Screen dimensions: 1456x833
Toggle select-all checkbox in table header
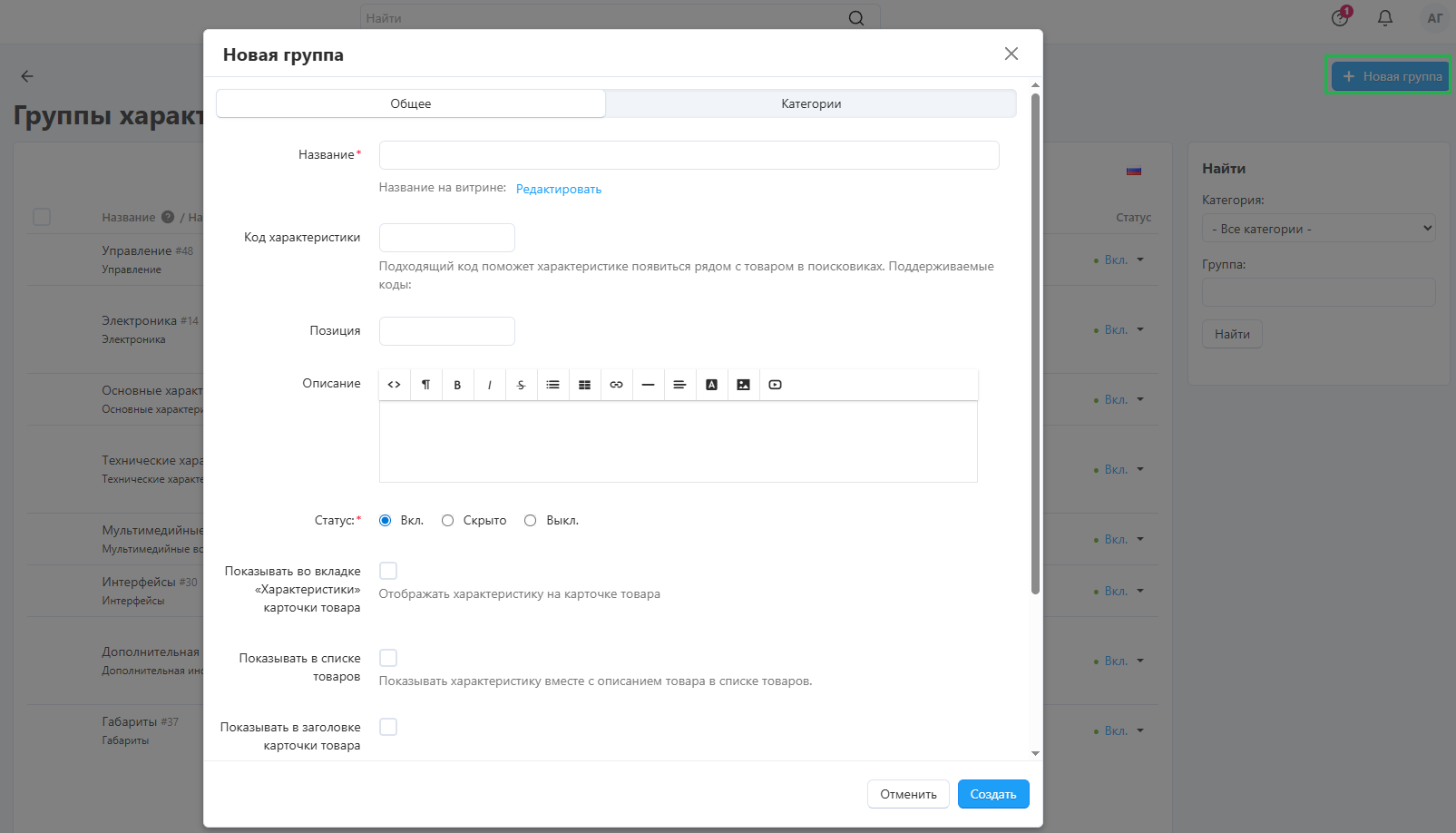tap(42, 217)
